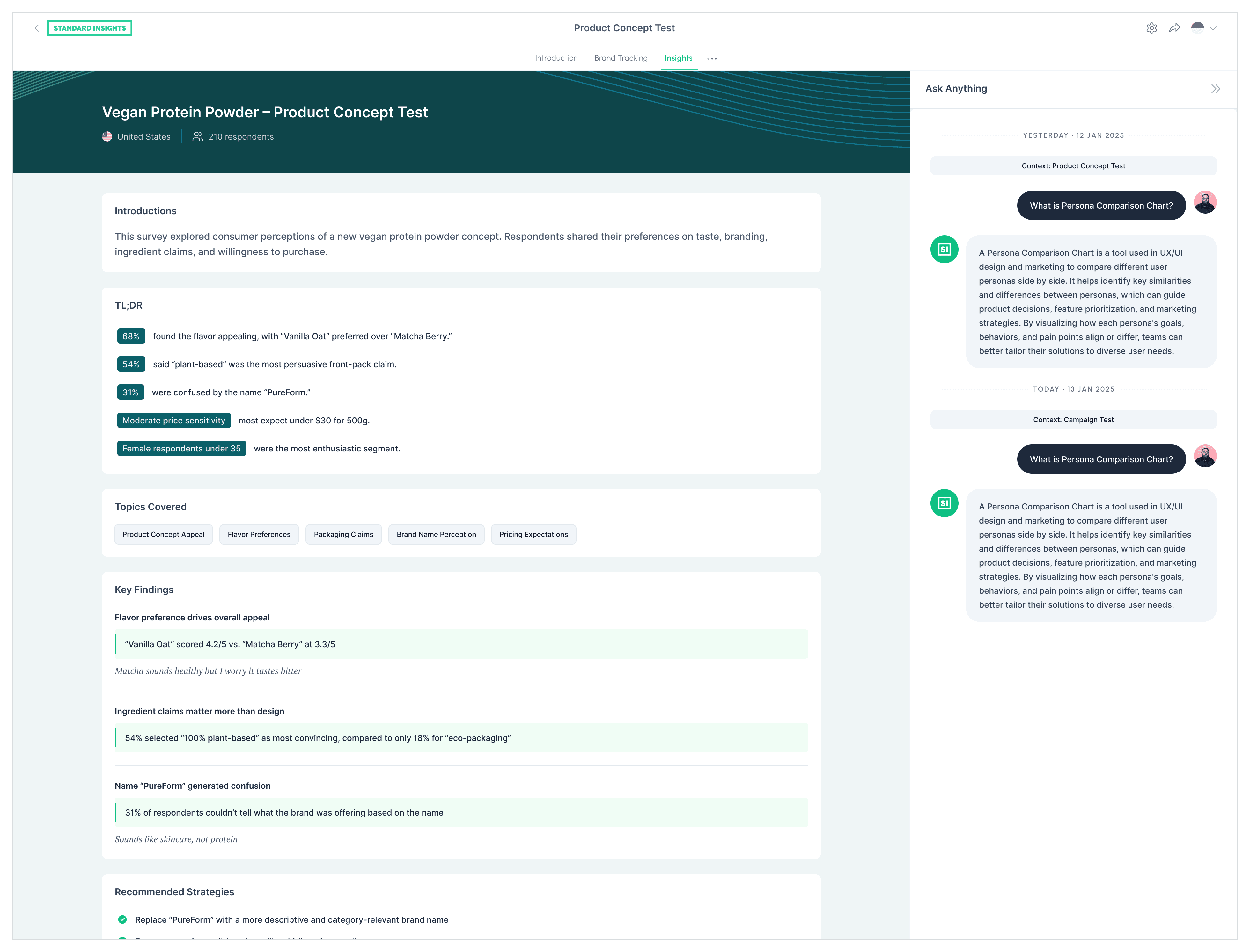Screen dimensions: 1250x952
Task: Click today's 'What is Persona Comparison Chart?' message
Action: coord(1101,459)
